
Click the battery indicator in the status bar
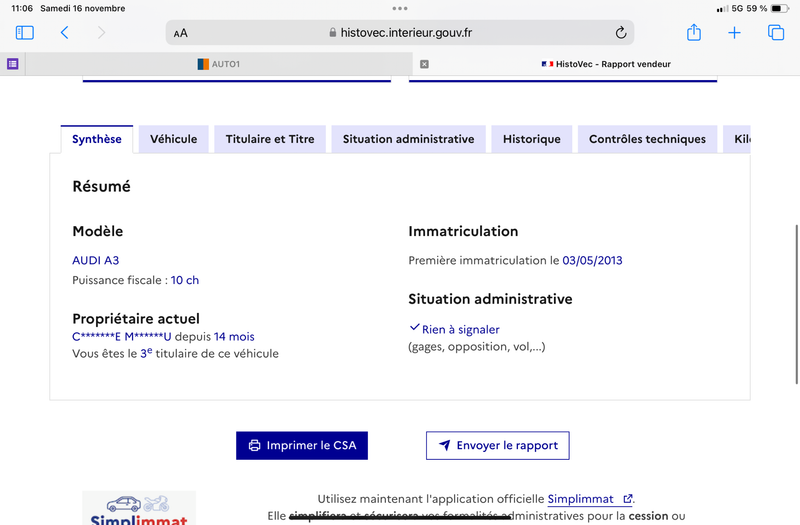pyautogui.click(x=779, y=8)
